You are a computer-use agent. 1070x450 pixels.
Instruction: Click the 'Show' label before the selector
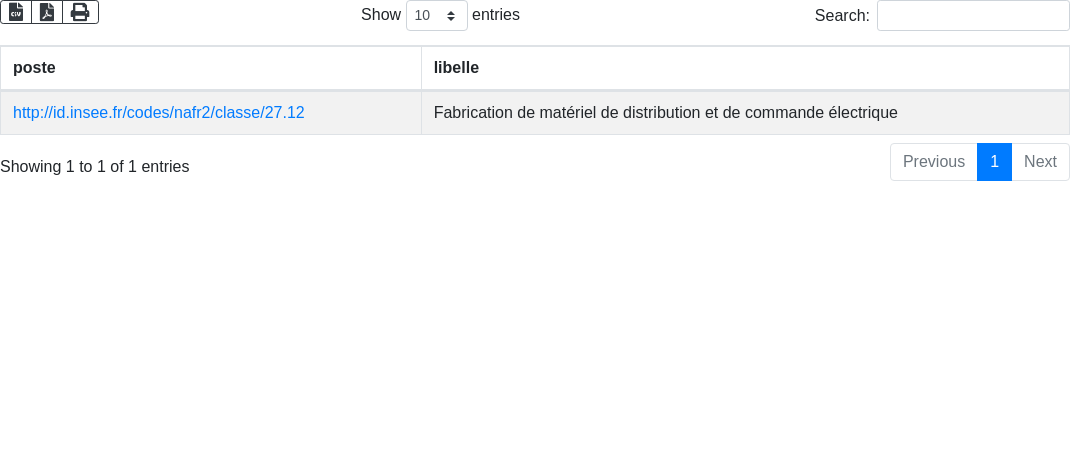coord(380,15)
